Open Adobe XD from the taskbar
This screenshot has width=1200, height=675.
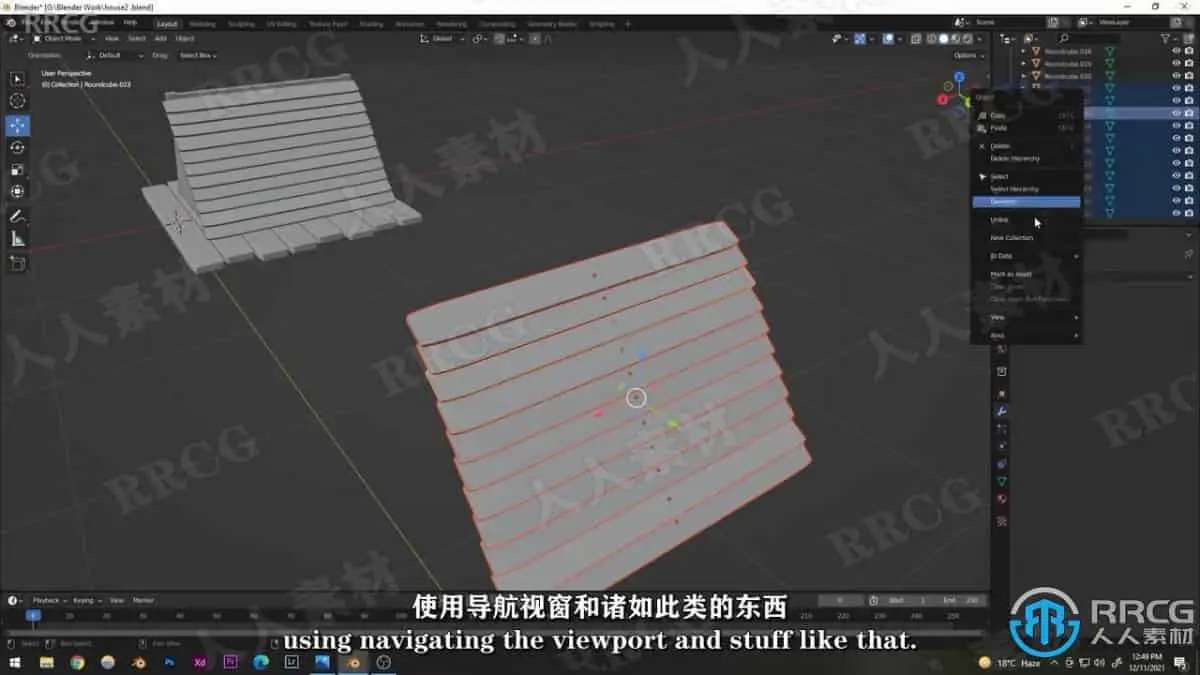tap(200, 662)
